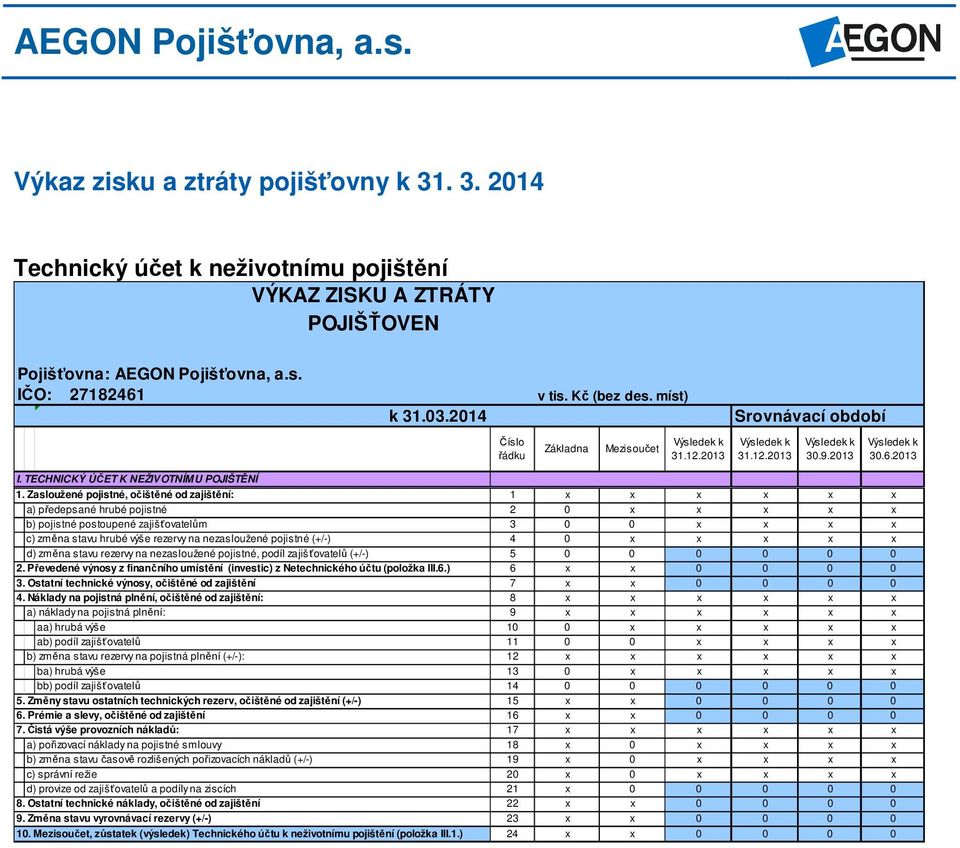Click row 'b) změna stavu rezervy na pojistná plnění (+/-):'

(469, 656)
